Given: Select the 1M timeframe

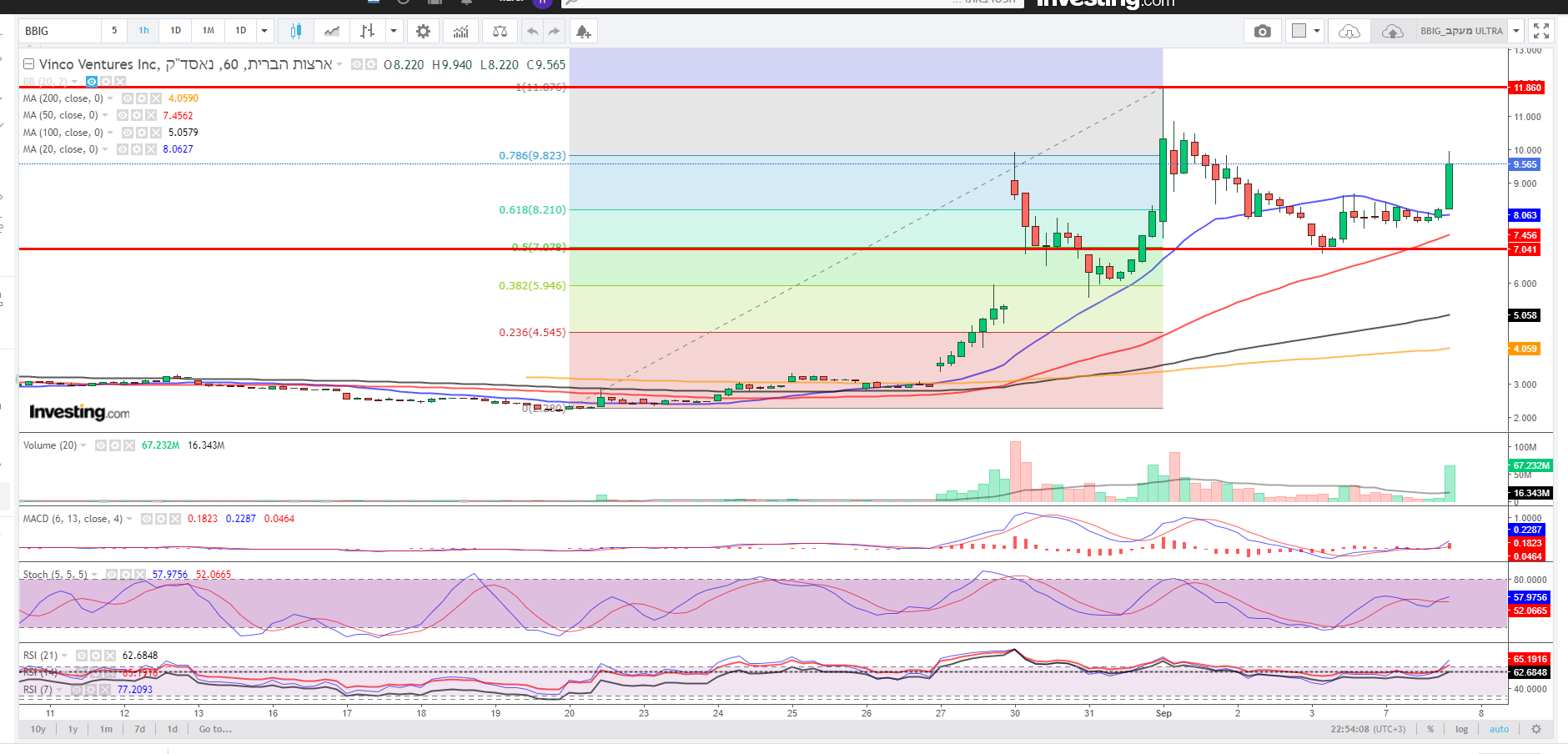Looking at the screenshot, I should tap(209, 31).
